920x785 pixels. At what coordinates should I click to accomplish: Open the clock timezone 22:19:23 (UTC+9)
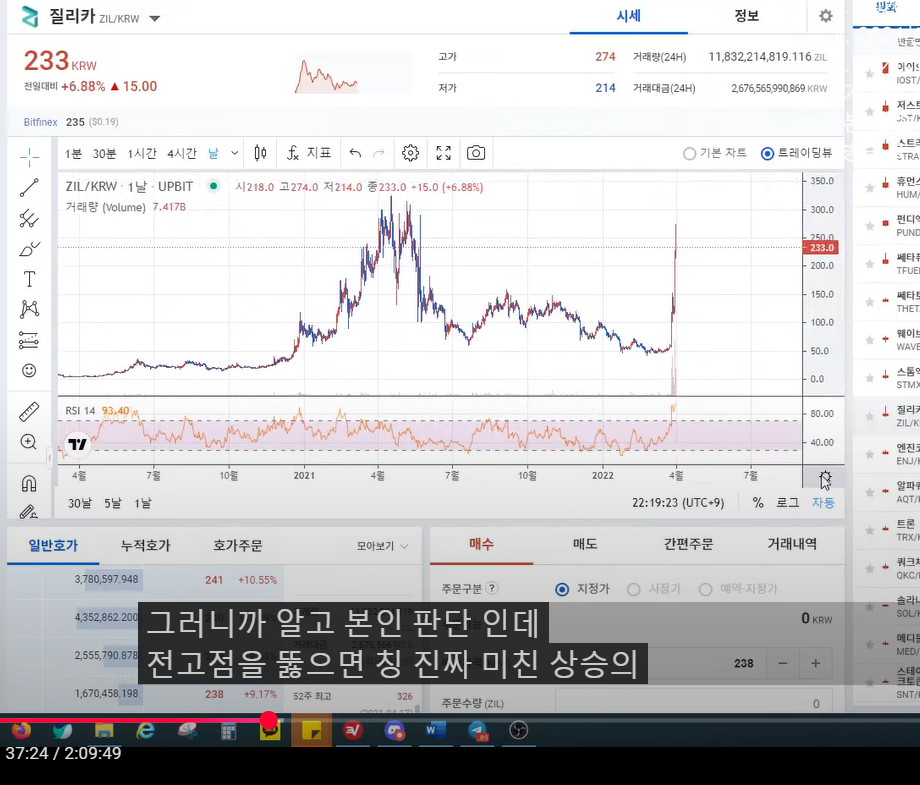tap(678, 503)
